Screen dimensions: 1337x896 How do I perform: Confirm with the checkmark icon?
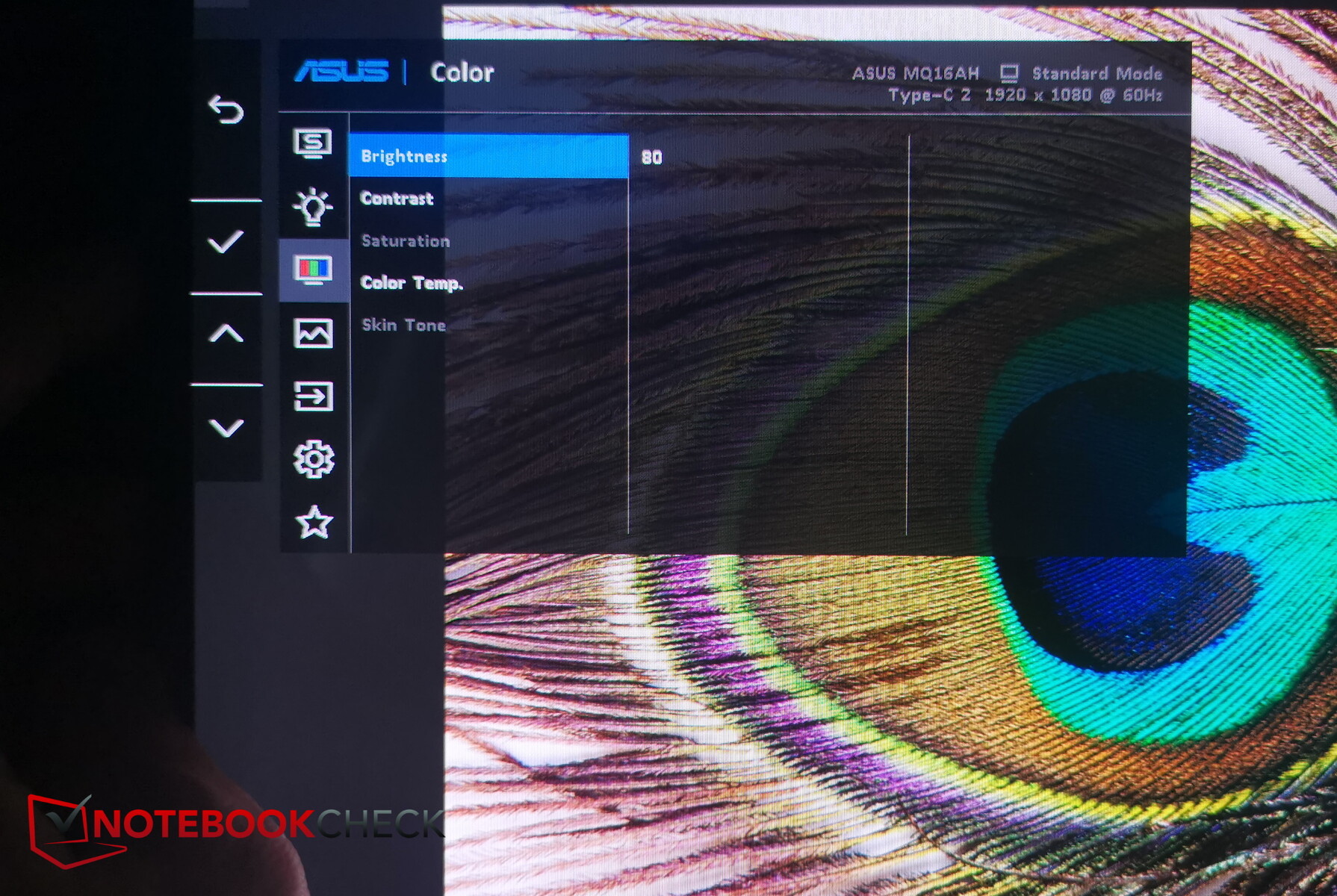pos(226,241)
